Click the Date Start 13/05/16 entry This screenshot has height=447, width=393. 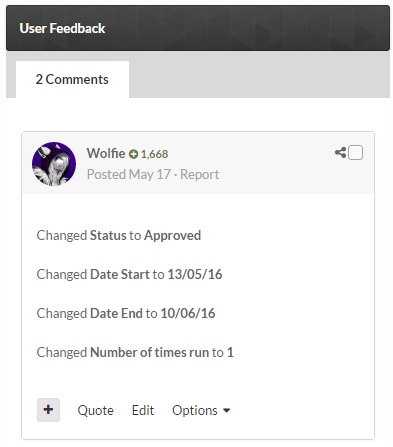tap(129, 274)
